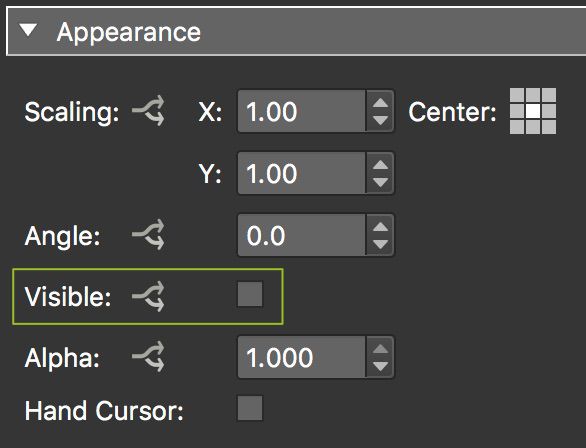The image size is (586, 448).
Task: Enable the Hand Cursor checkbox
Action: pos(250,408)
